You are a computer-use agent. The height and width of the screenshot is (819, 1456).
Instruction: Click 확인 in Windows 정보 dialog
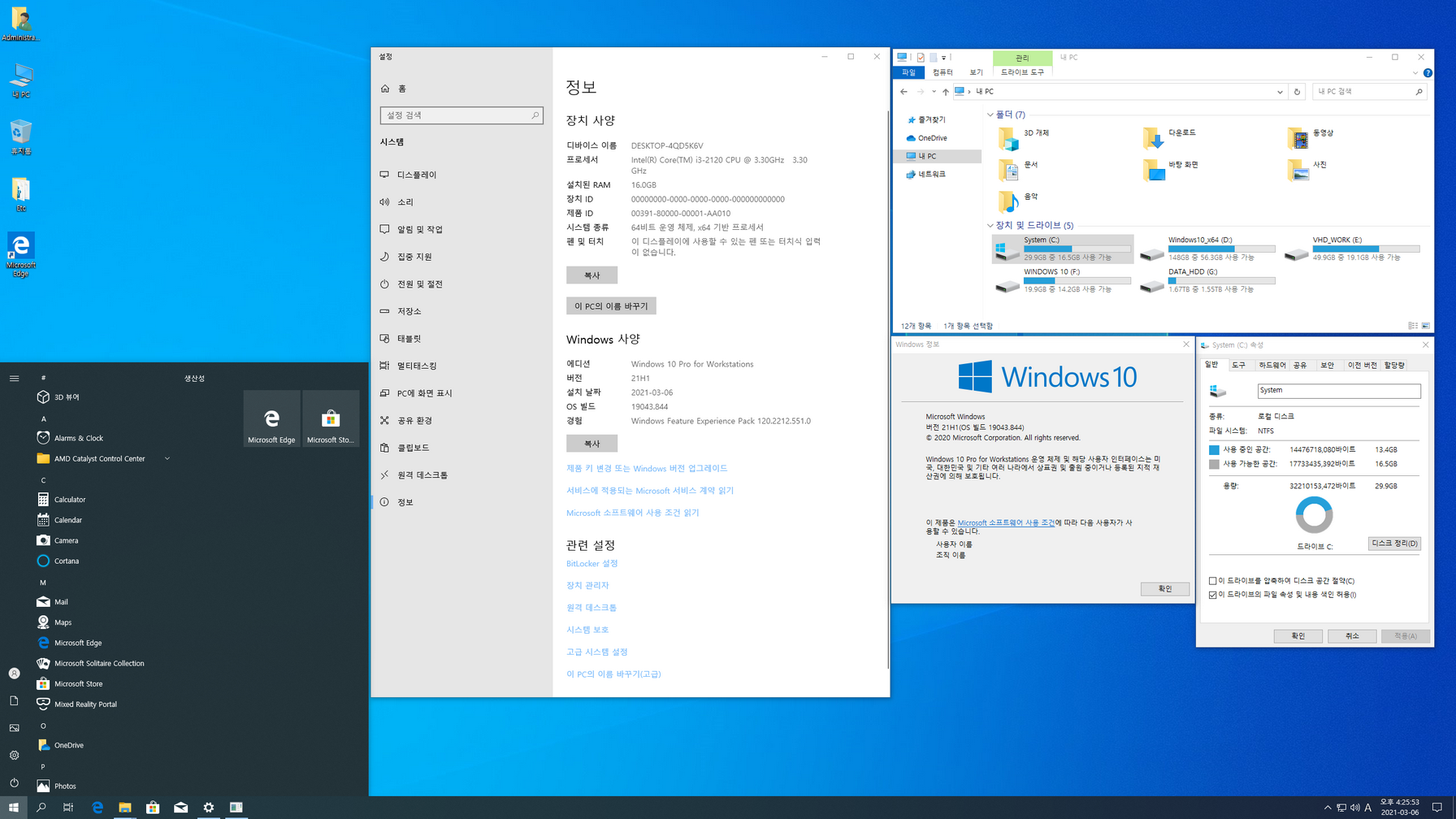click(x=1164, y=589)
